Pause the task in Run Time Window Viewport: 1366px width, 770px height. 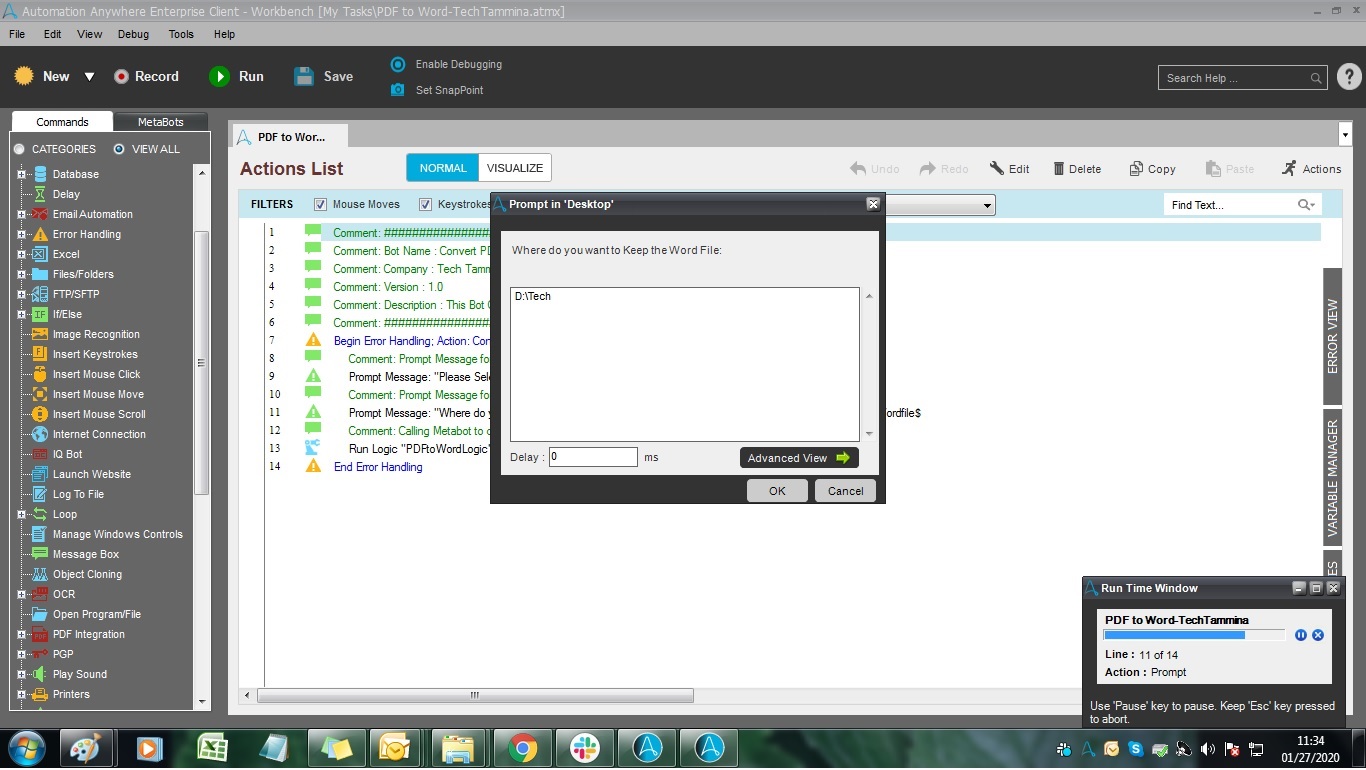(1301, 635)
